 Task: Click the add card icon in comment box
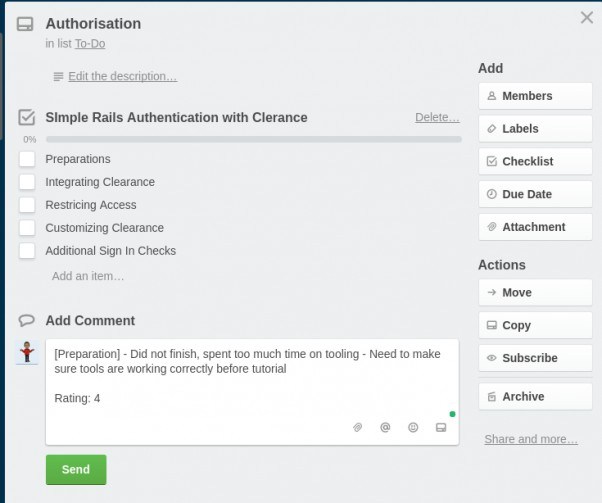coord(441,427)
